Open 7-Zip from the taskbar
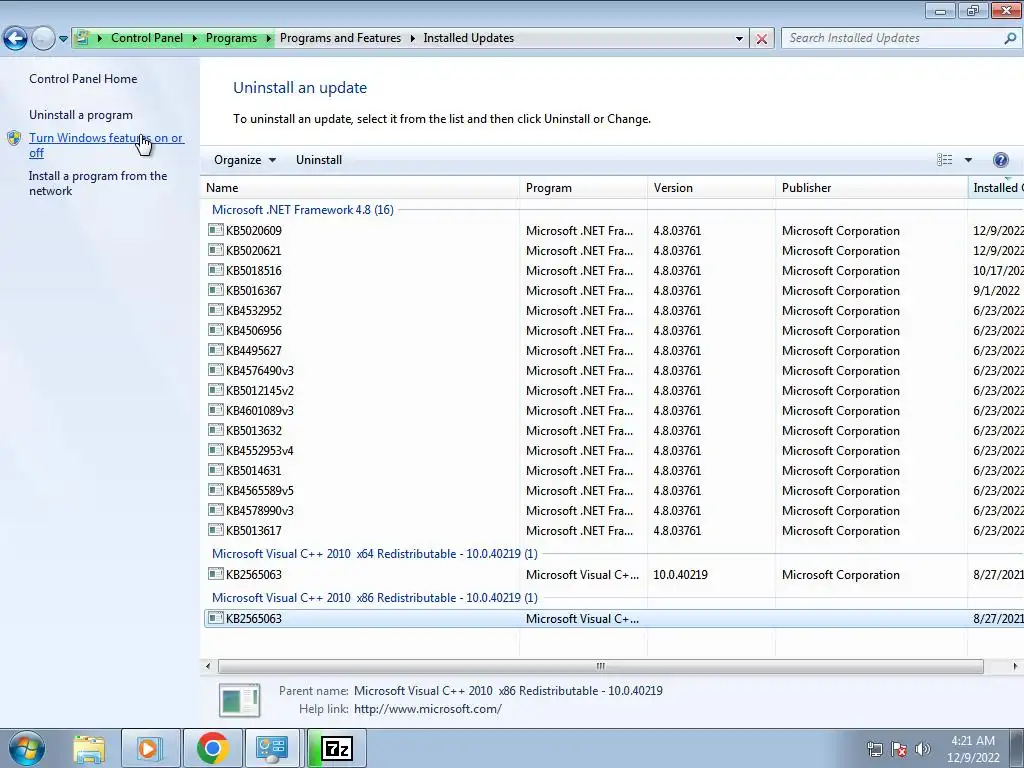The image size is (1024, 768). (337, 748)
